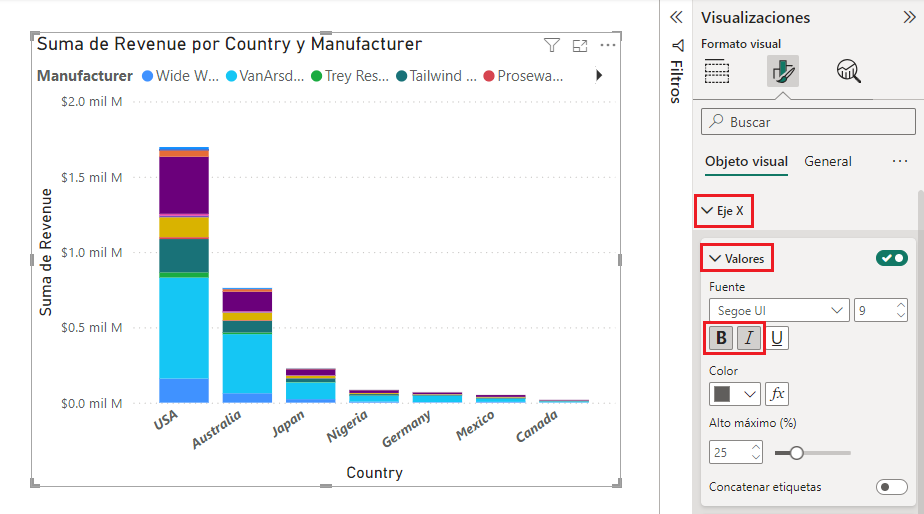Activate Focus mode icon on the chart
The height and width of the screenshot is (514, 924).
tap(580, 45)
